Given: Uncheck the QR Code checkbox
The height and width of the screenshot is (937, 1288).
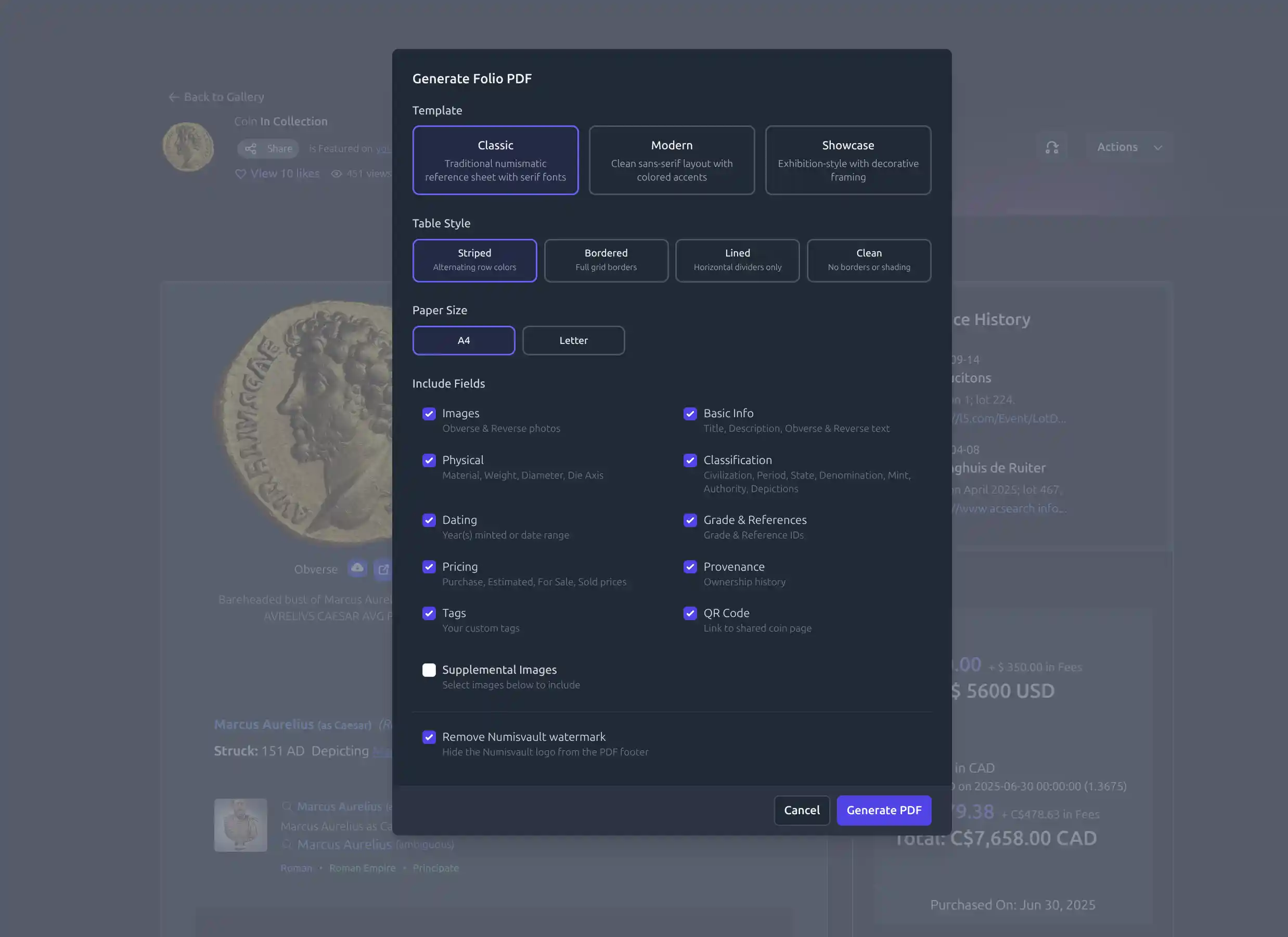Looking at the screenshot, I should tap(690, 613).
